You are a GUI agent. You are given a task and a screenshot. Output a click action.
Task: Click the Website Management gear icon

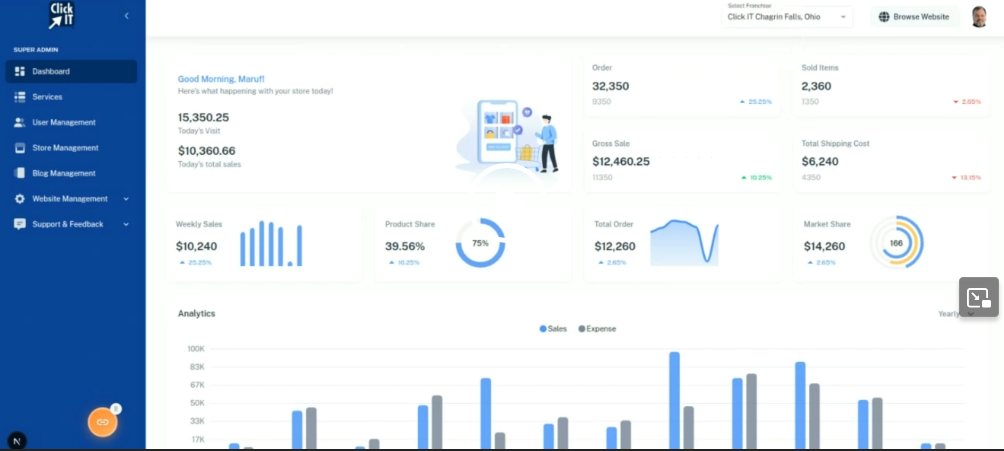(20, 199)
